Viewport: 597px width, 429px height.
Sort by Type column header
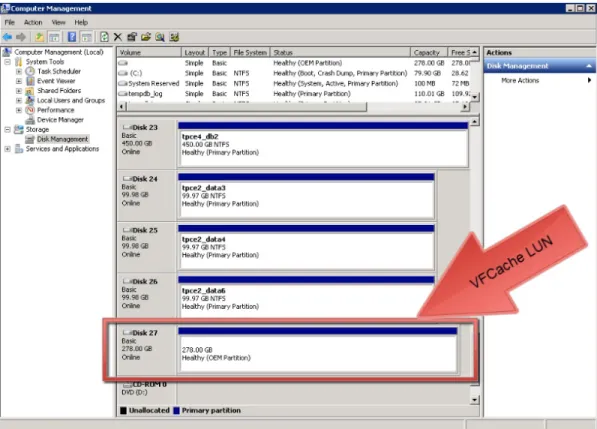(220, 52)
